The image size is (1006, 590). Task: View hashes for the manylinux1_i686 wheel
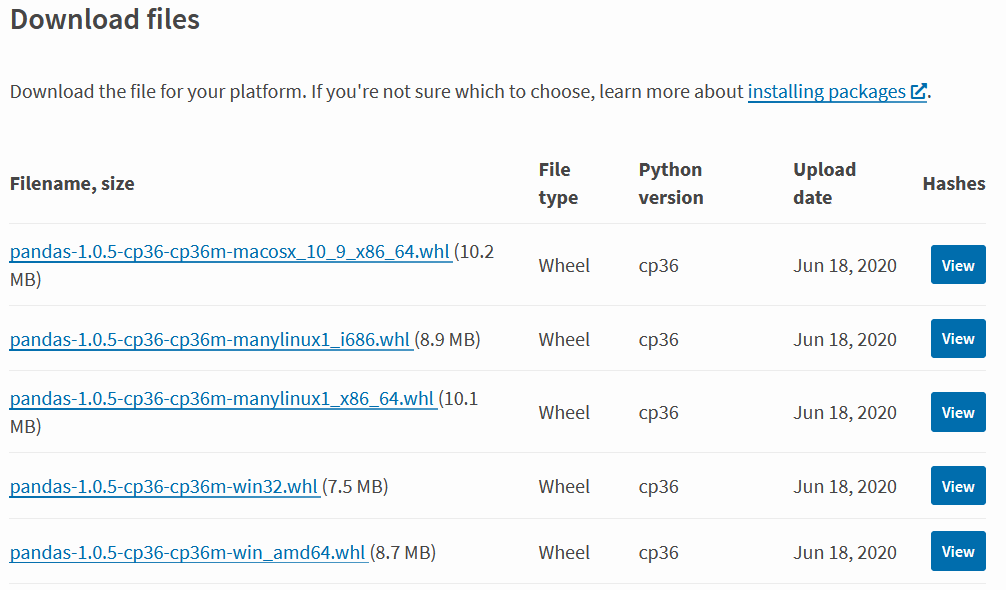tap(957, 339)
